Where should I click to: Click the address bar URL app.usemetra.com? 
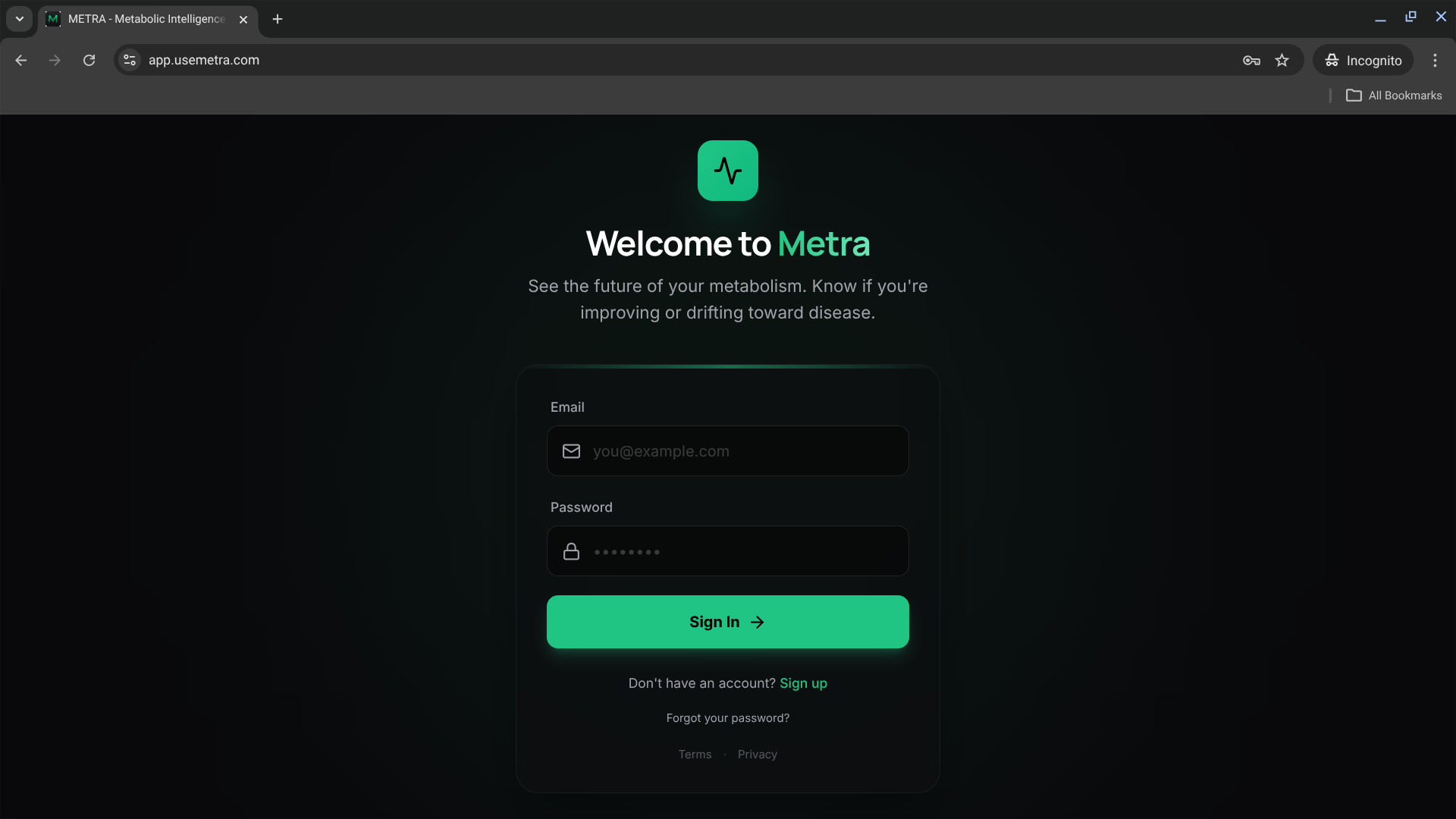click(204, 60)
